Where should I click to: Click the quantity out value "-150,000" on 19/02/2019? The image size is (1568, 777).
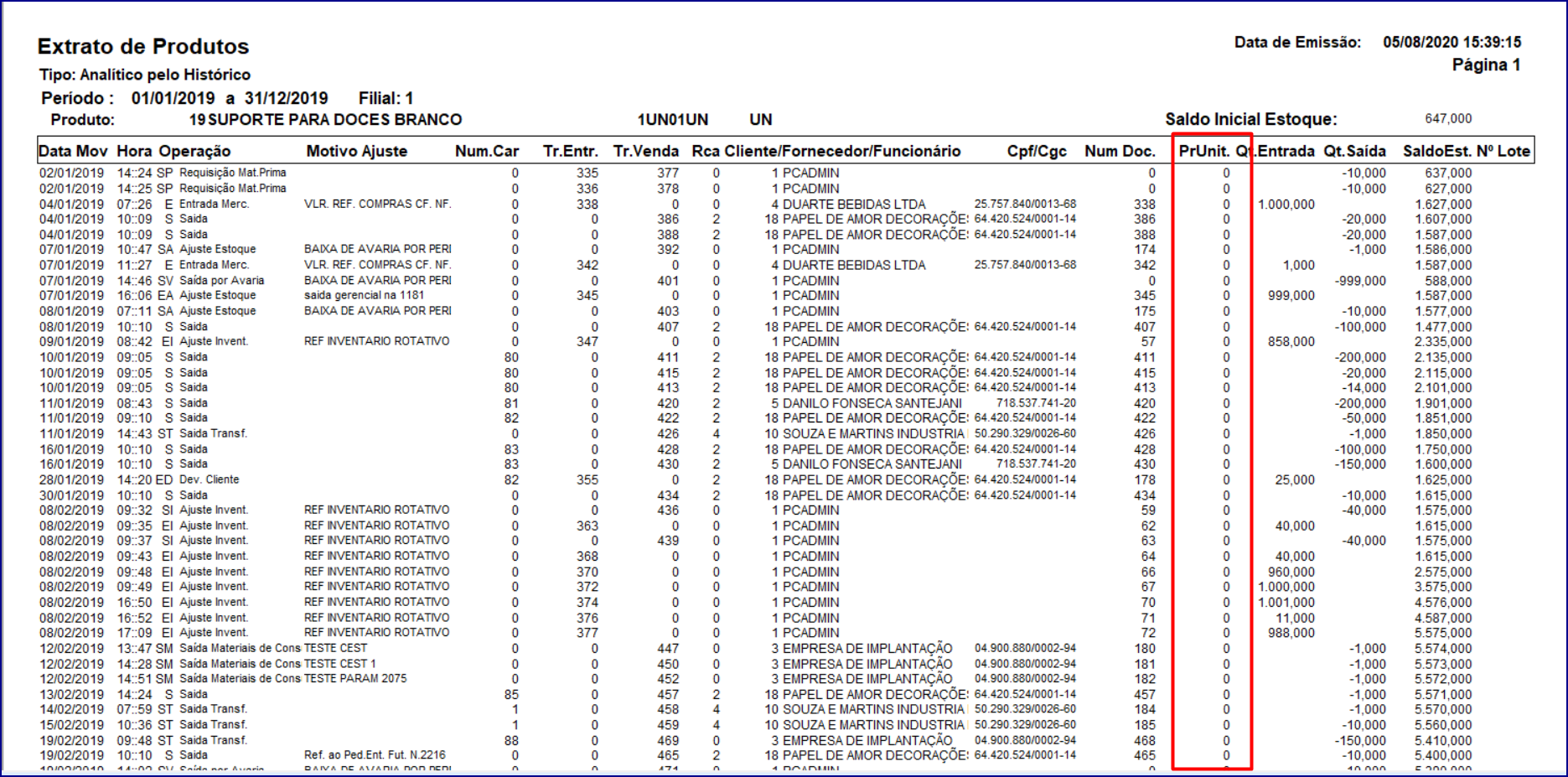point(1361,740)
